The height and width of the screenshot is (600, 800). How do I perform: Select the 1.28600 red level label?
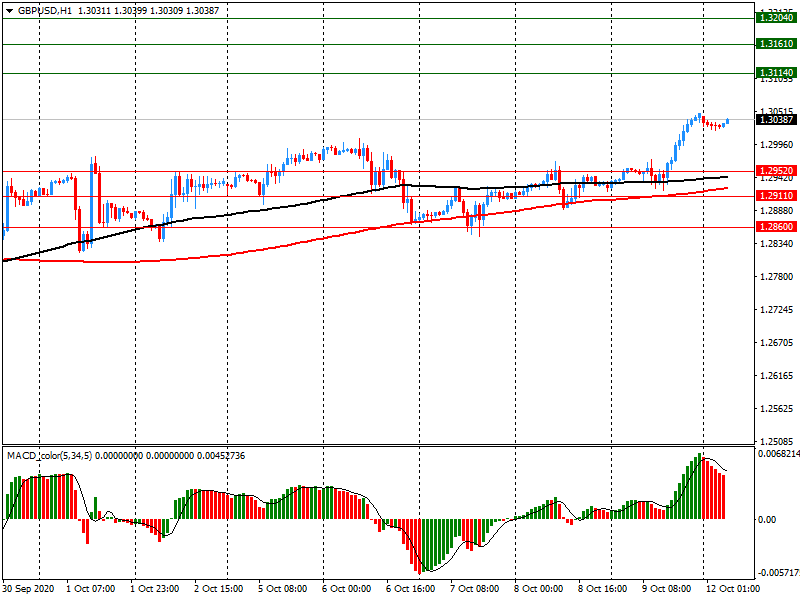click(x=776, y=227)
